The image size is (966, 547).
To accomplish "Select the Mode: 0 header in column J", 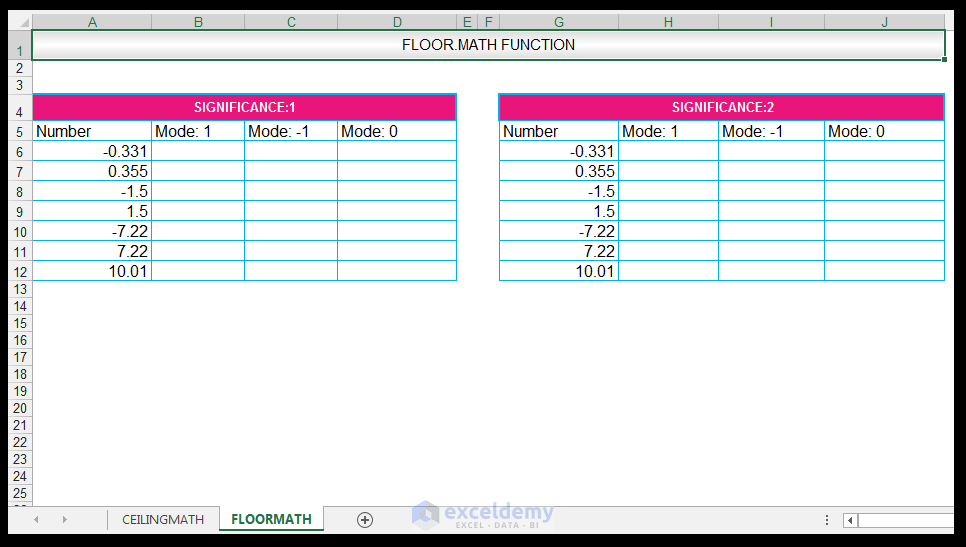I will tap(885, 131).
